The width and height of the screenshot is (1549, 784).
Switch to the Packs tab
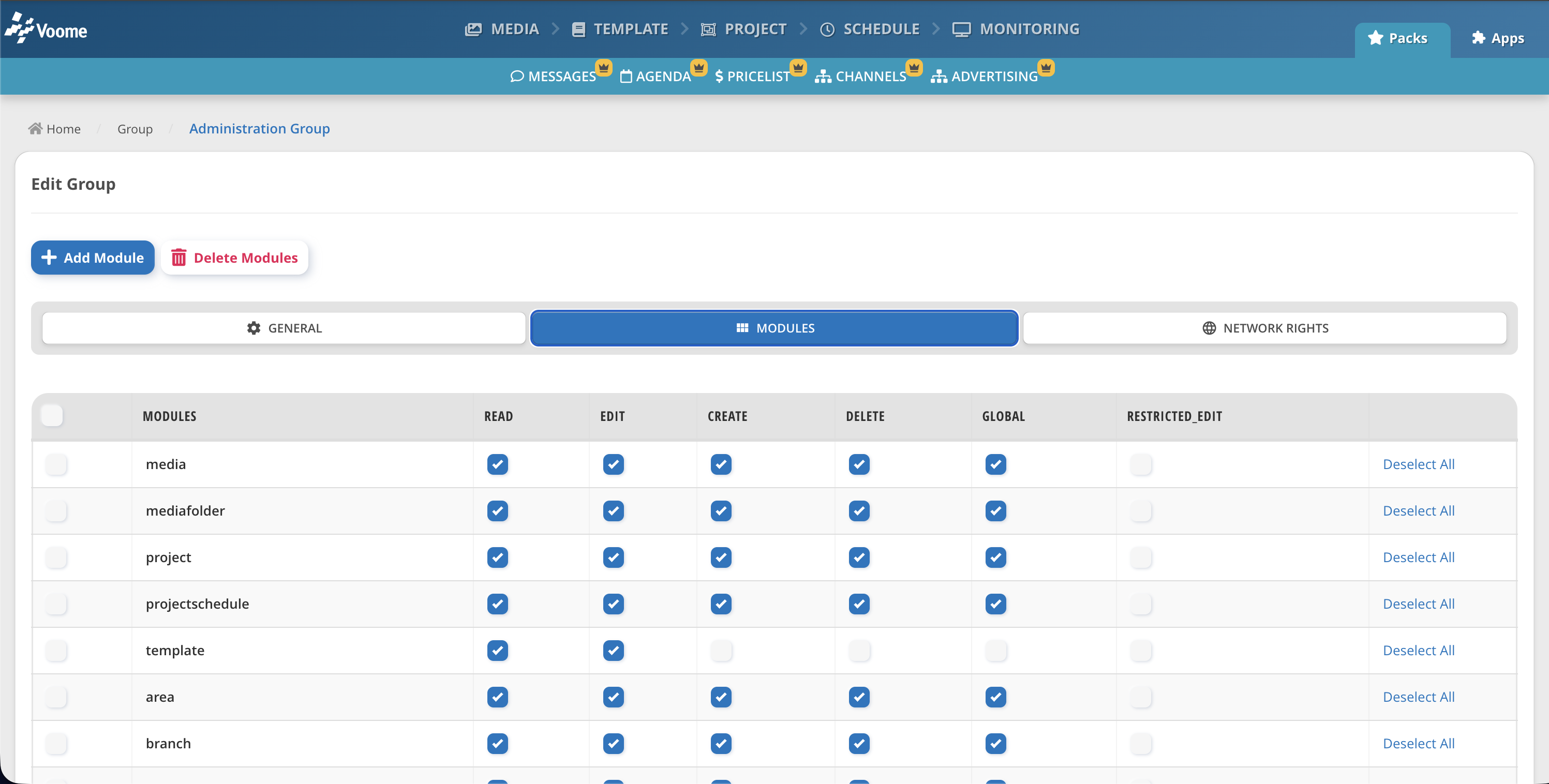coord(1402,40)
